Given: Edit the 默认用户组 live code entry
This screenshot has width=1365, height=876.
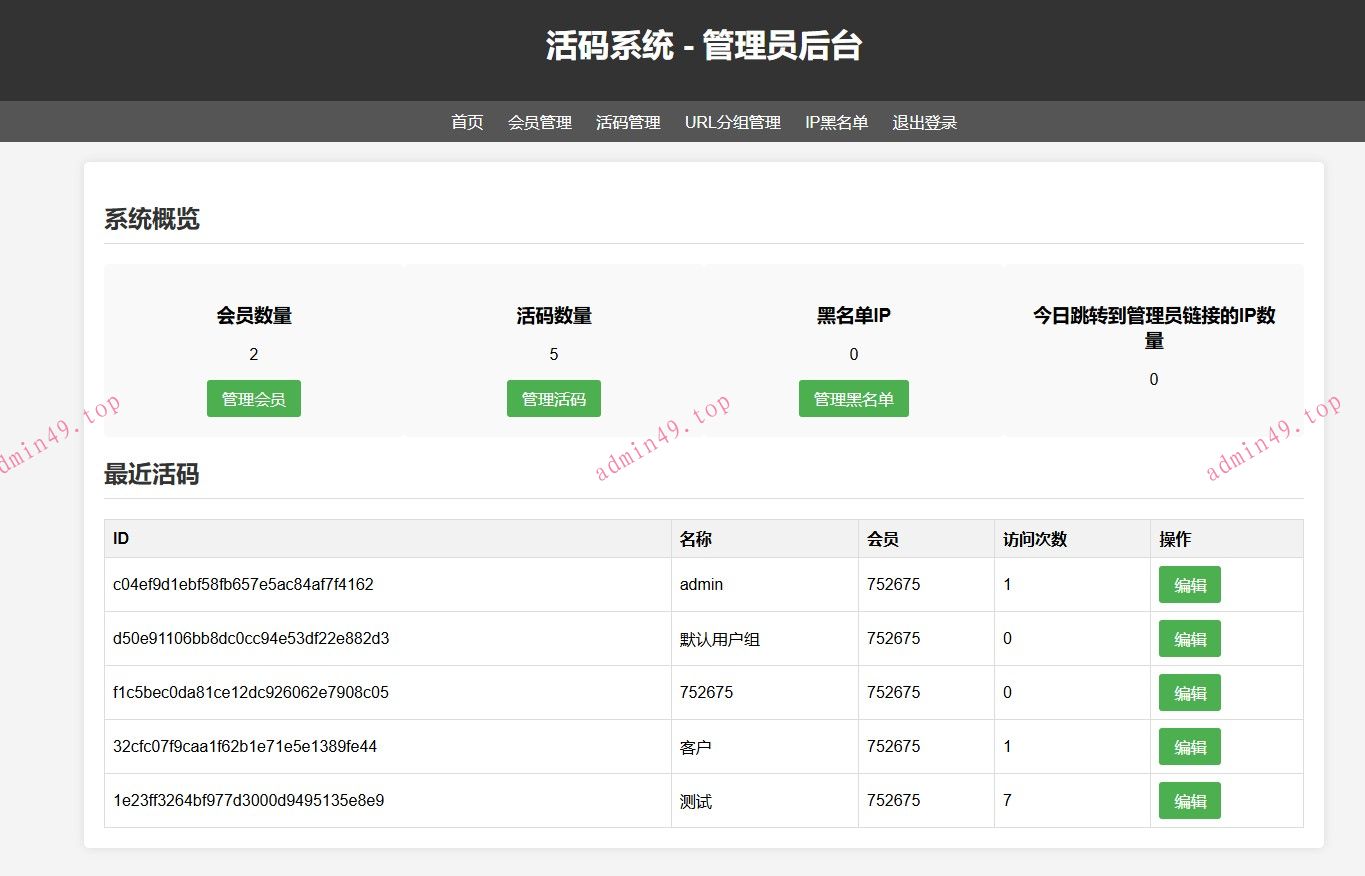Looking at the screenshot, I should (1189, 638).
